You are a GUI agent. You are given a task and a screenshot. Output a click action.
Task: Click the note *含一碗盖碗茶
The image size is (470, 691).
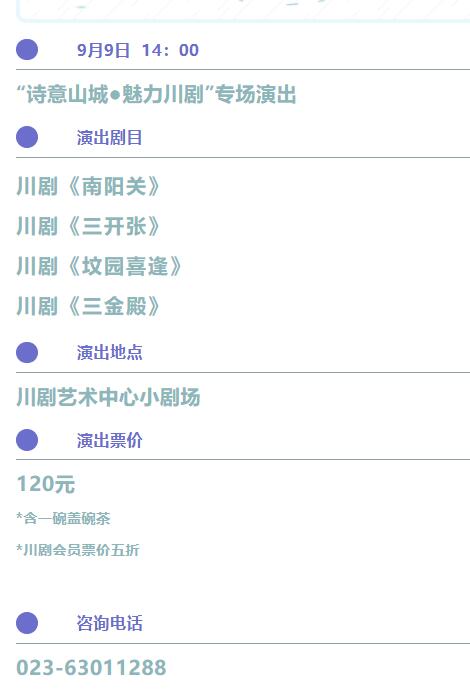[63, 518]
